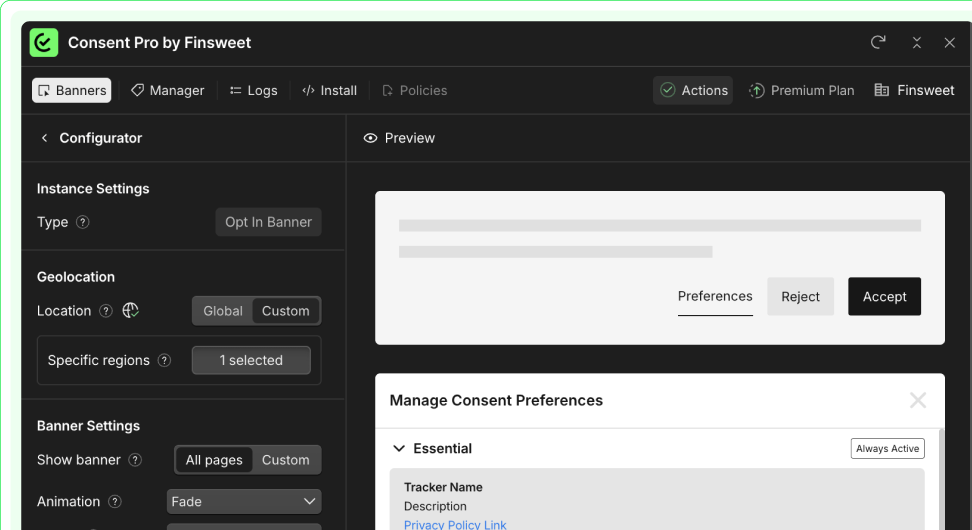Click the Reject button in preview
Image resolution: width=972 pixels, height=530 pixels.
800,296
